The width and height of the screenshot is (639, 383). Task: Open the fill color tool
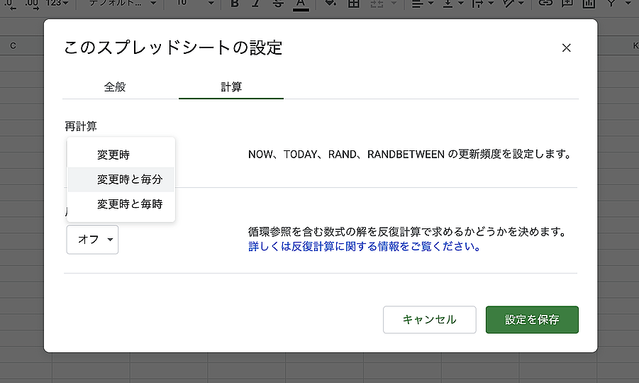pos(331,3)
